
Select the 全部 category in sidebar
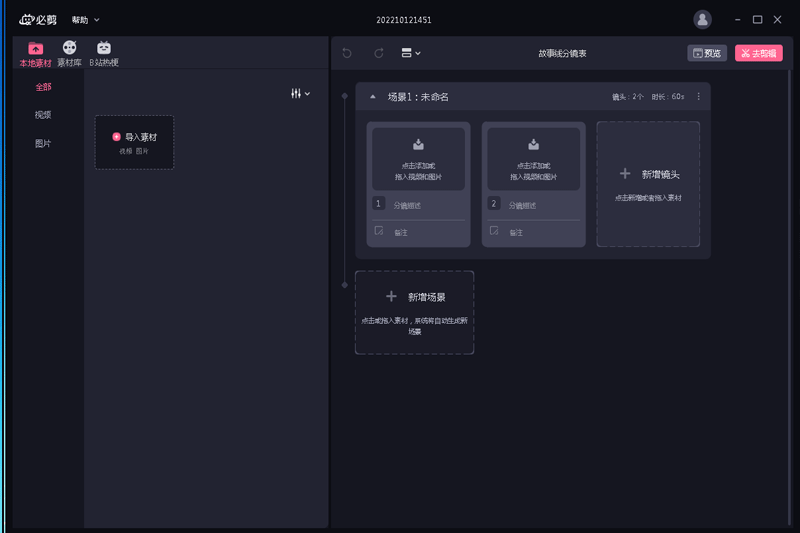click(43, 87)
